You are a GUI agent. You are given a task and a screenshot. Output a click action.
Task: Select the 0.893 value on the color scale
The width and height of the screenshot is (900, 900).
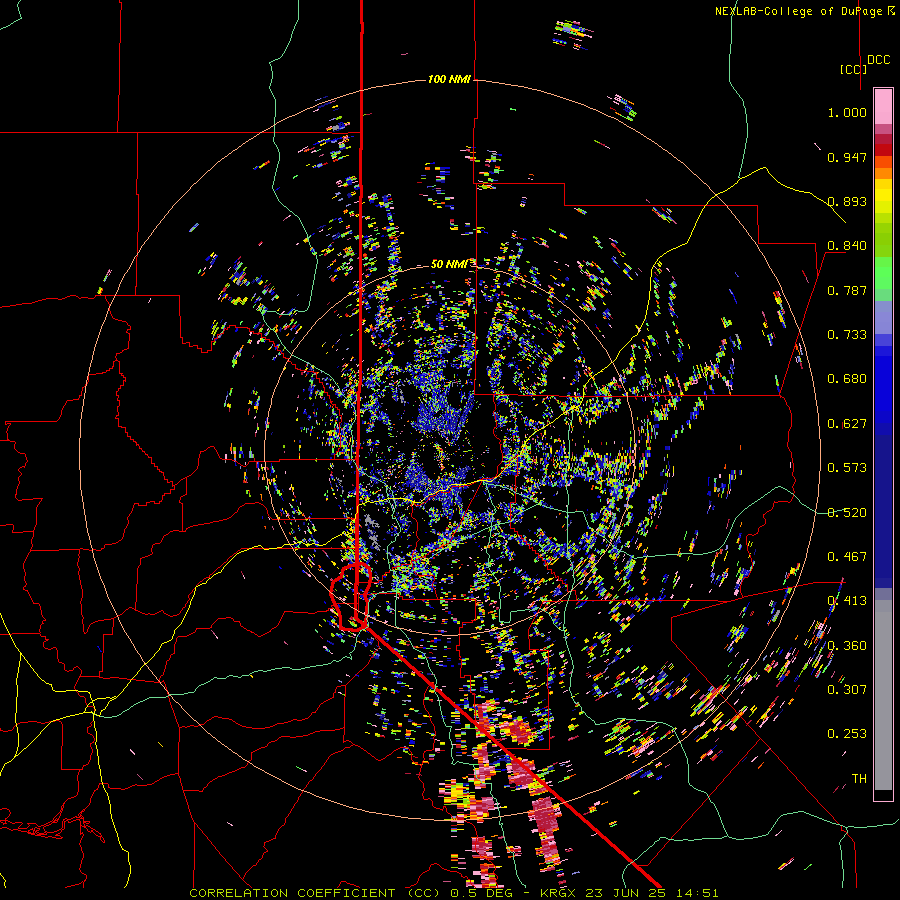(847, 201)
